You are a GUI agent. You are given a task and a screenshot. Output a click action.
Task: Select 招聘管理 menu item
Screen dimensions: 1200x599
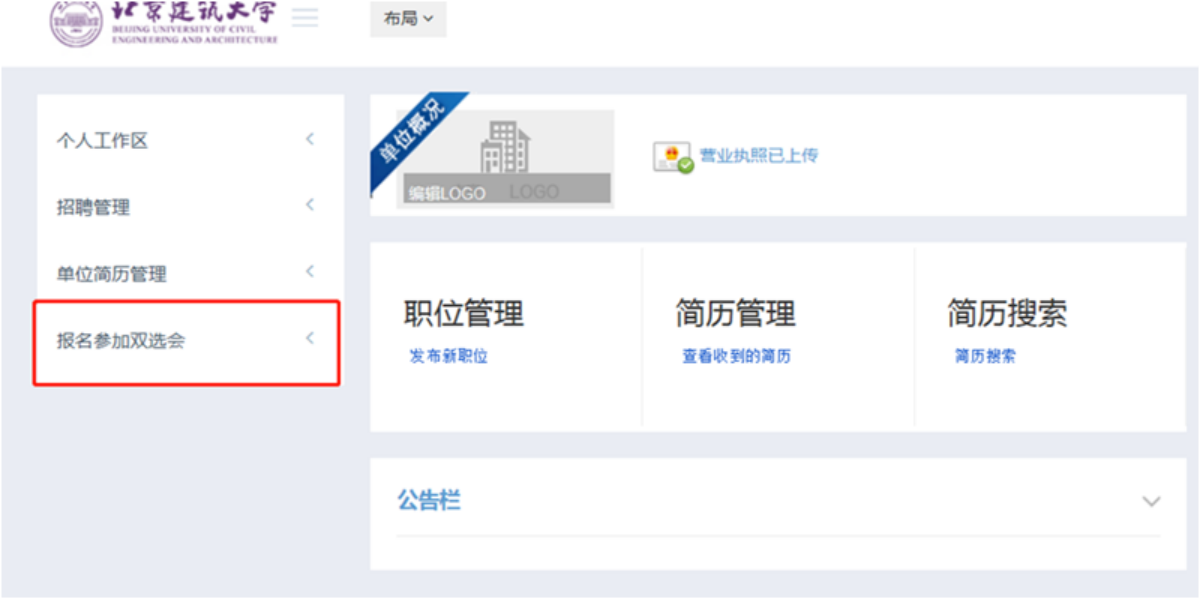click(93, 208)
